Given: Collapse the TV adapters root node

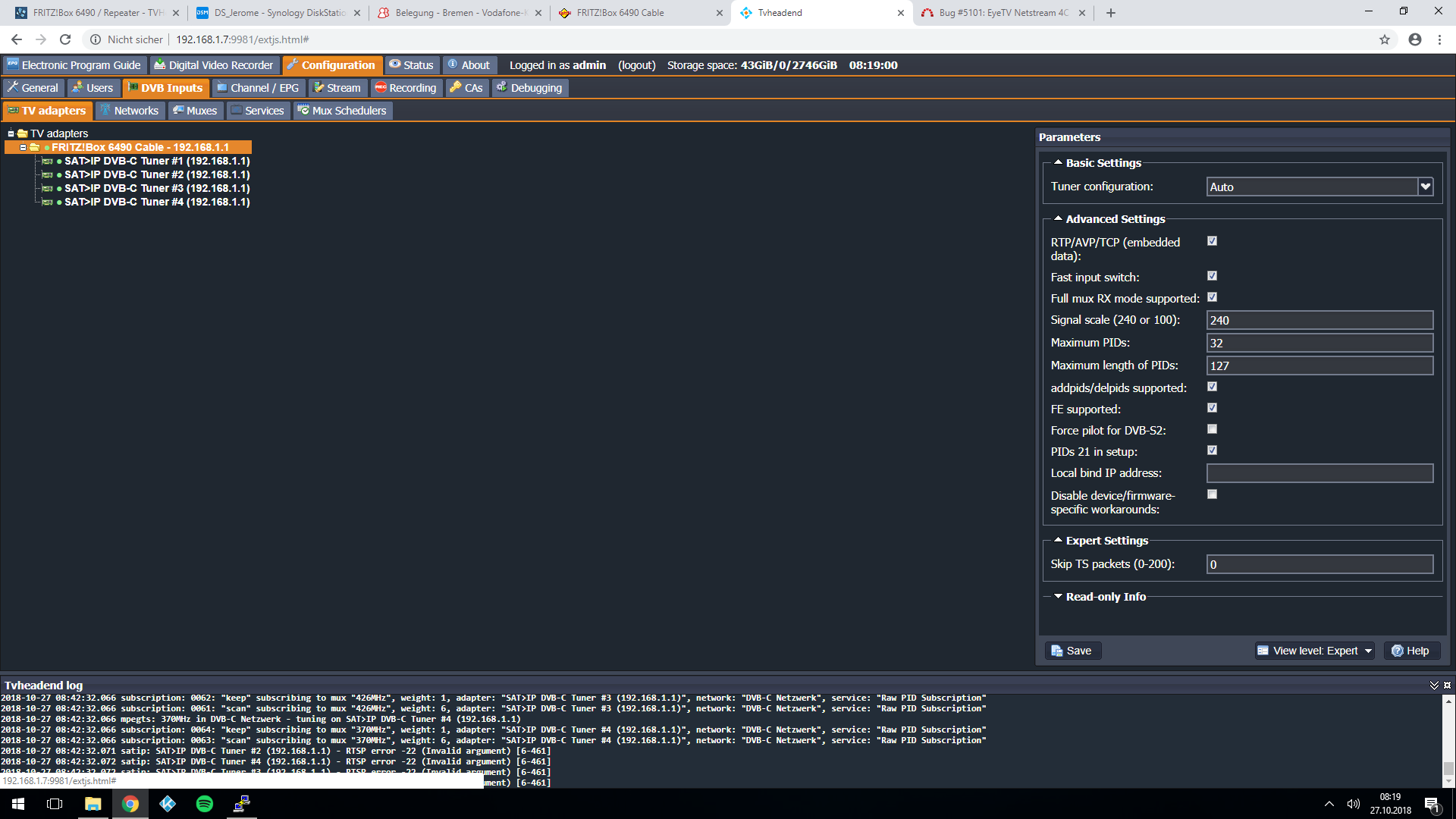Looking at the screenshot, I should tap(11, 133).
